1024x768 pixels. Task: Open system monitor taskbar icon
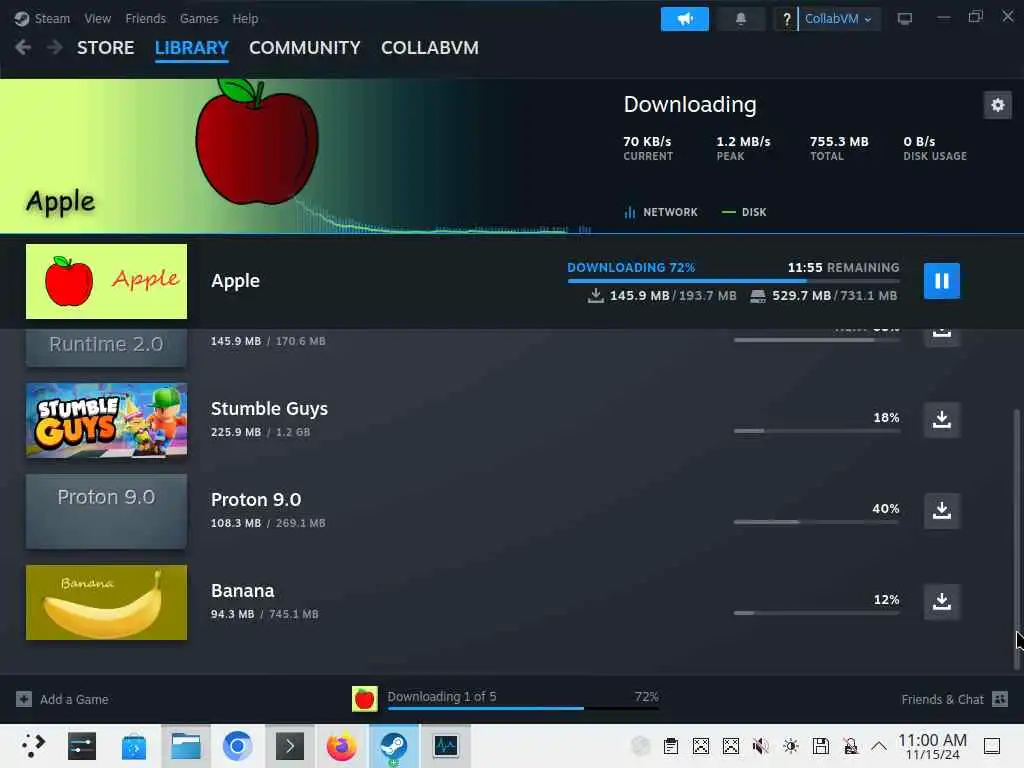coord(445,745)
